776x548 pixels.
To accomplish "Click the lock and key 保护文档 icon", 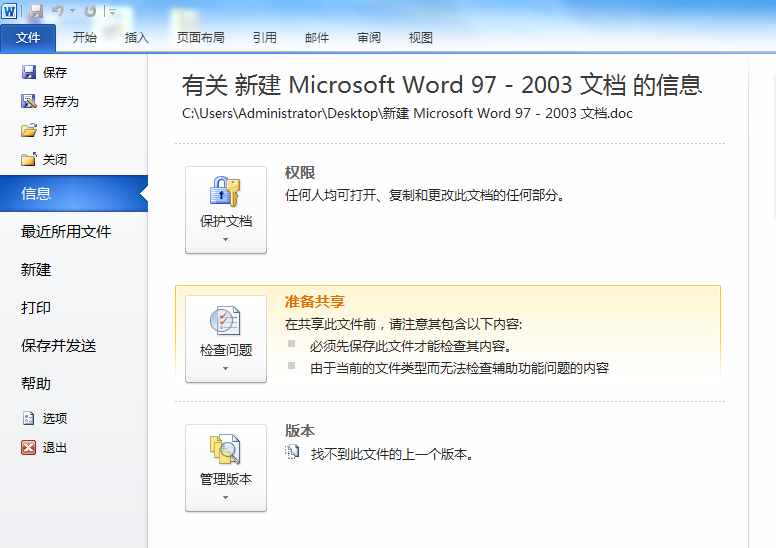I will (x=225, y=191).
